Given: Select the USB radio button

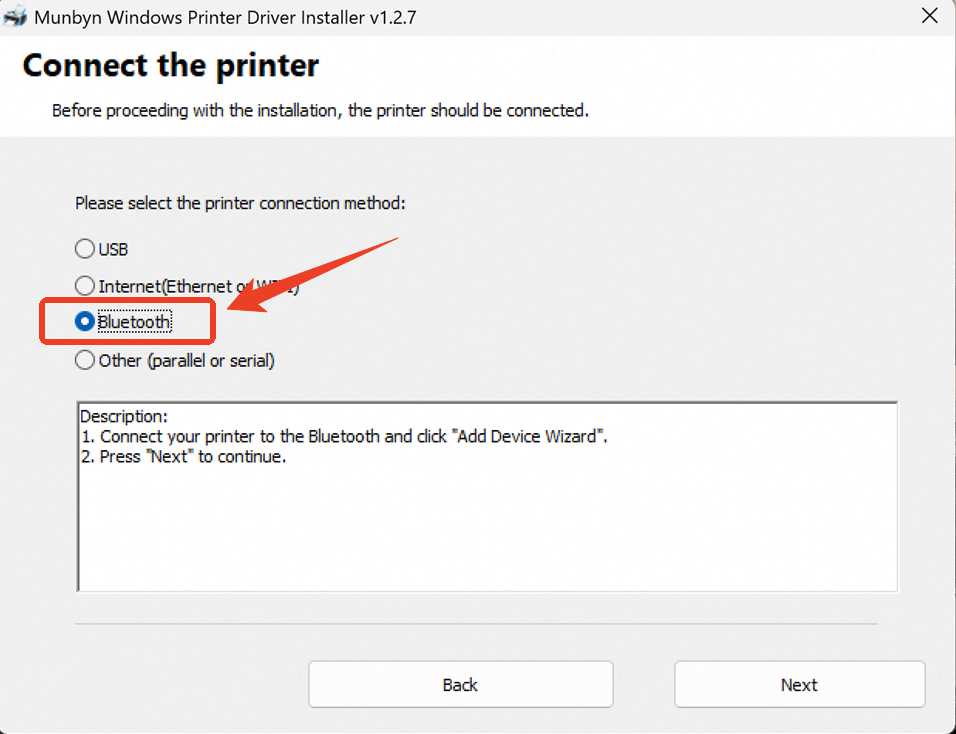Looking at the screenshot, I should [85, 249].
